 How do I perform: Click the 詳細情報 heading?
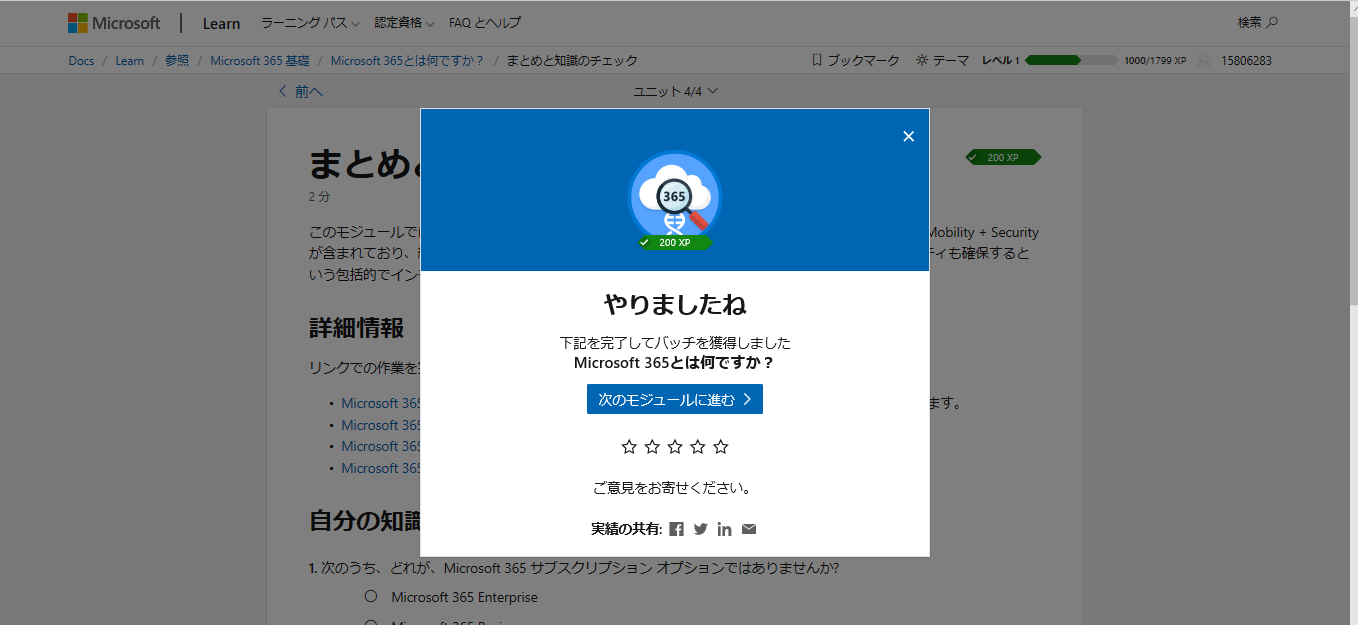[357, 327]
